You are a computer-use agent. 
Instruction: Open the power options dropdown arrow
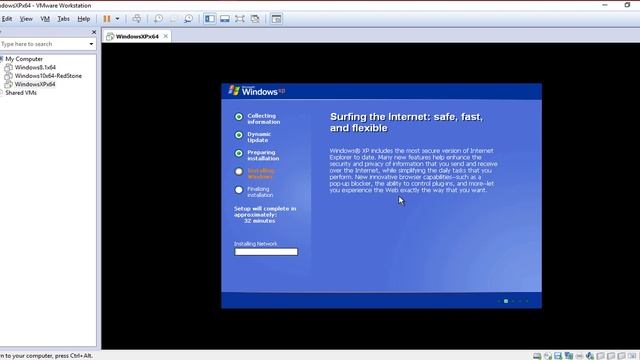[x=117, y=19]
